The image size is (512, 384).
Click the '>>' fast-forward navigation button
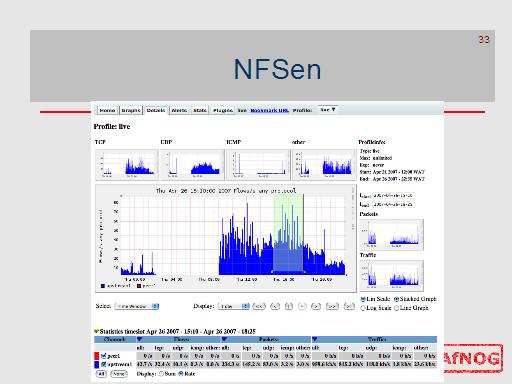click(332, 306)
